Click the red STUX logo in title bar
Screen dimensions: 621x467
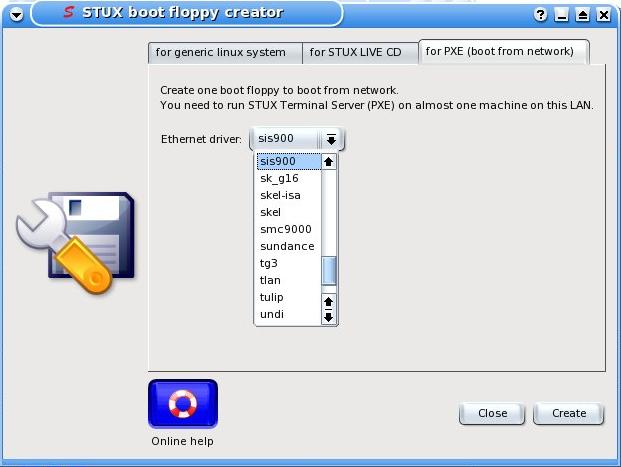(x=69, y=12)
